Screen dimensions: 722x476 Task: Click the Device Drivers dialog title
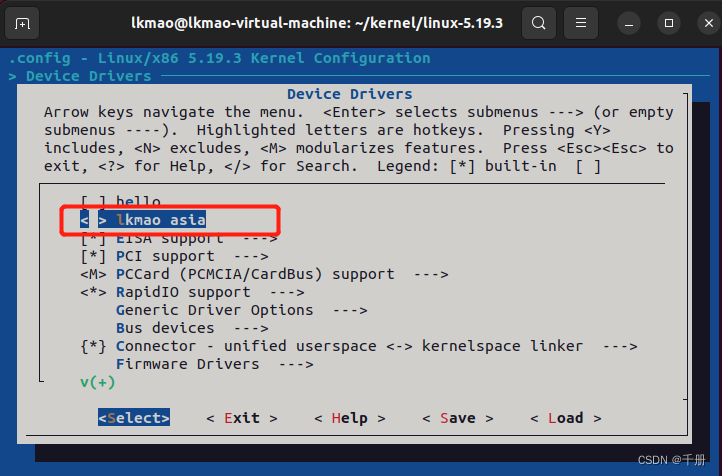(x=350, y=94)
